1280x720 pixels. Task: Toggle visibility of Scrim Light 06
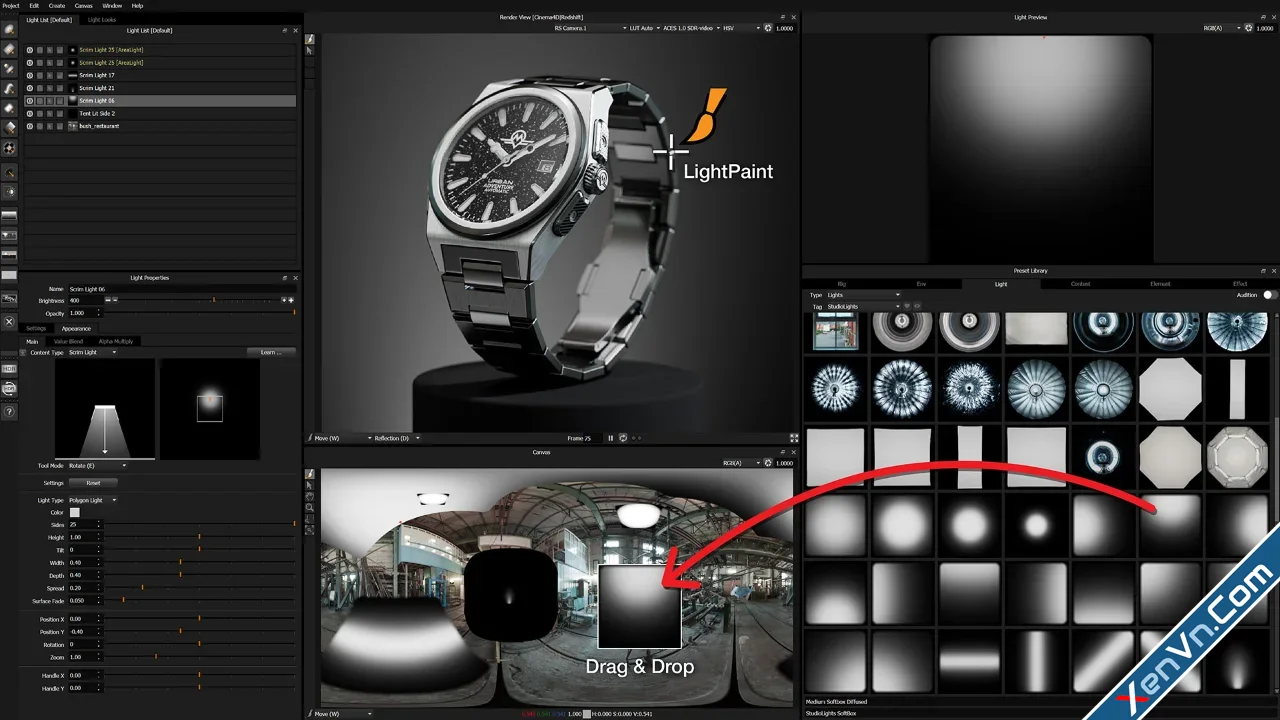click(29, 101)
